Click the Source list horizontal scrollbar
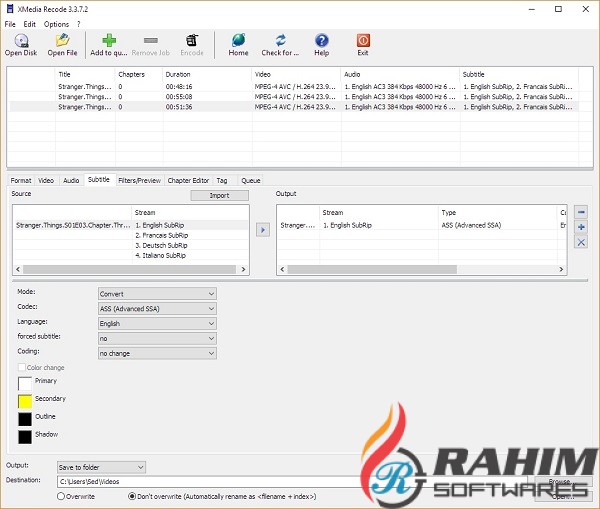The image size is (600, 509). (130, 269)
